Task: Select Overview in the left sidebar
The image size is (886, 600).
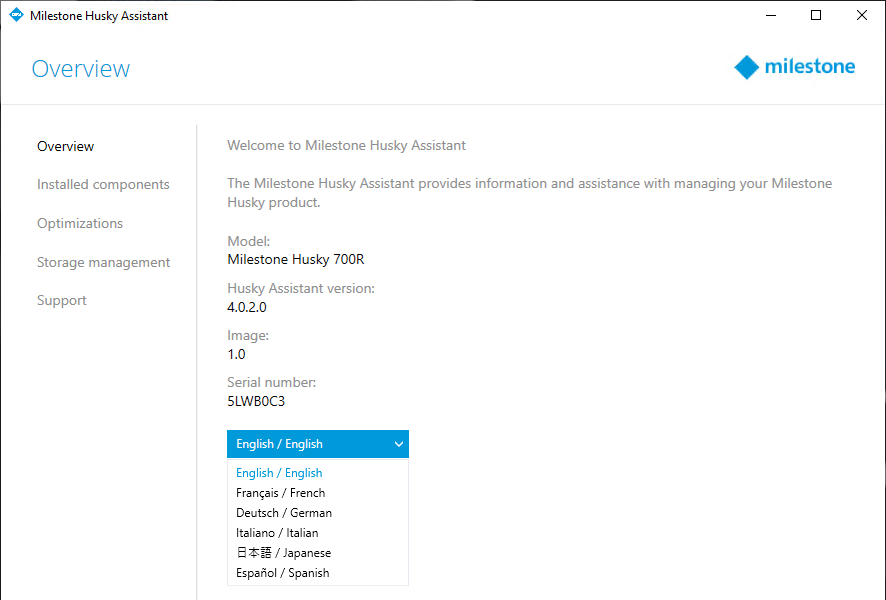Action: coord(66,146)
